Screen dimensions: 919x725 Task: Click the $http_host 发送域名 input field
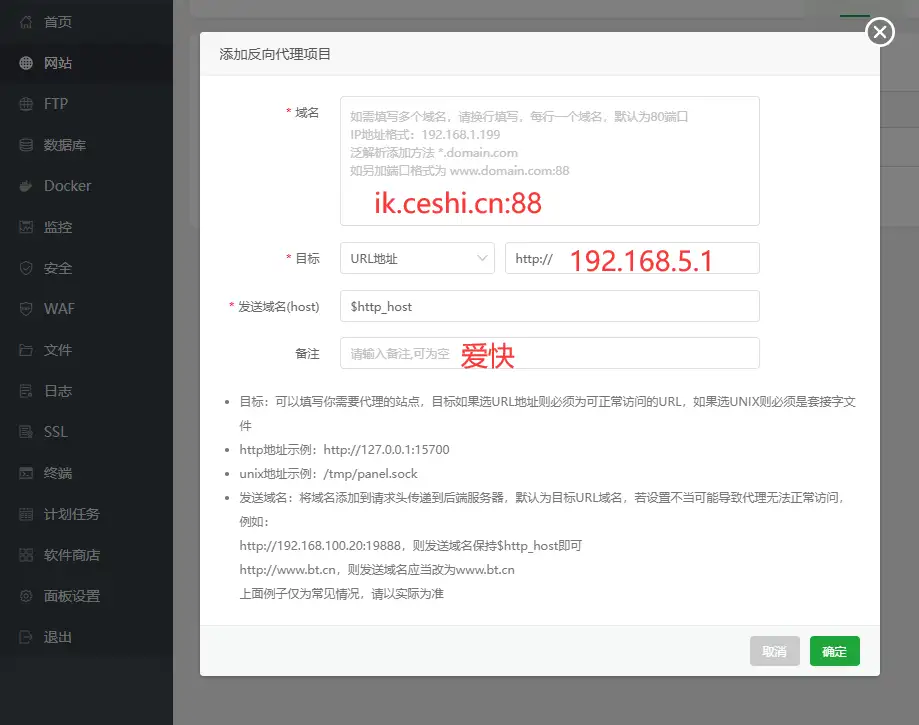(549, 307)
